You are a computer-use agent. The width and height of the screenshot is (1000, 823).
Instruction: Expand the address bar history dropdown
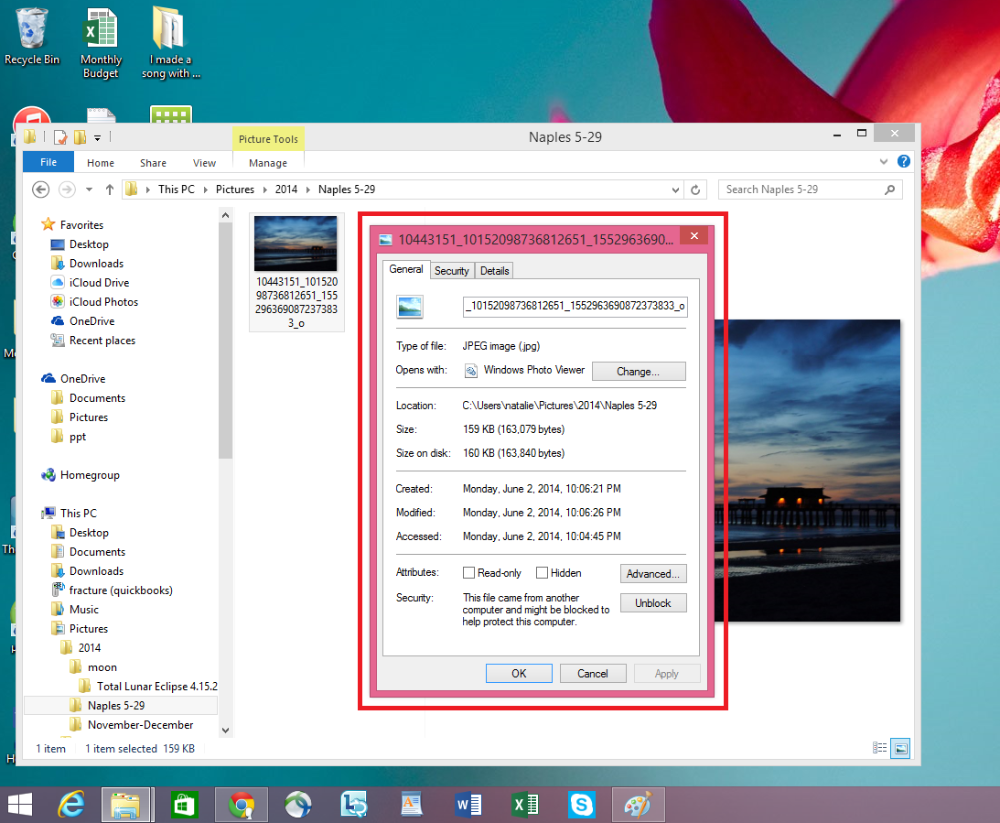[x=675, y=189]
